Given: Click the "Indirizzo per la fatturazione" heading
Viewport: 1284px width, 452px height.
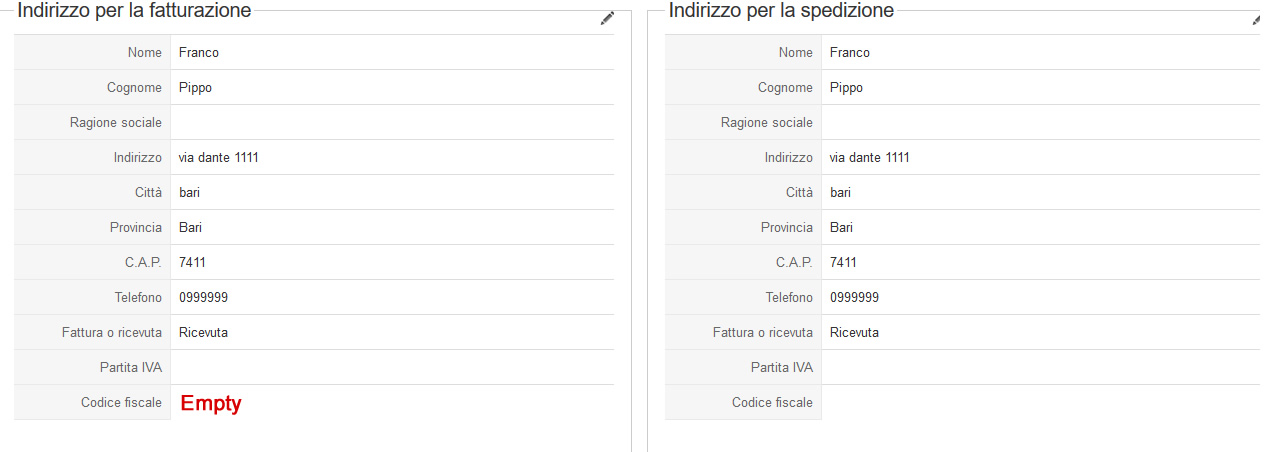Looking at the screenshot, I should pyautogui.click(x=134, y=12).
